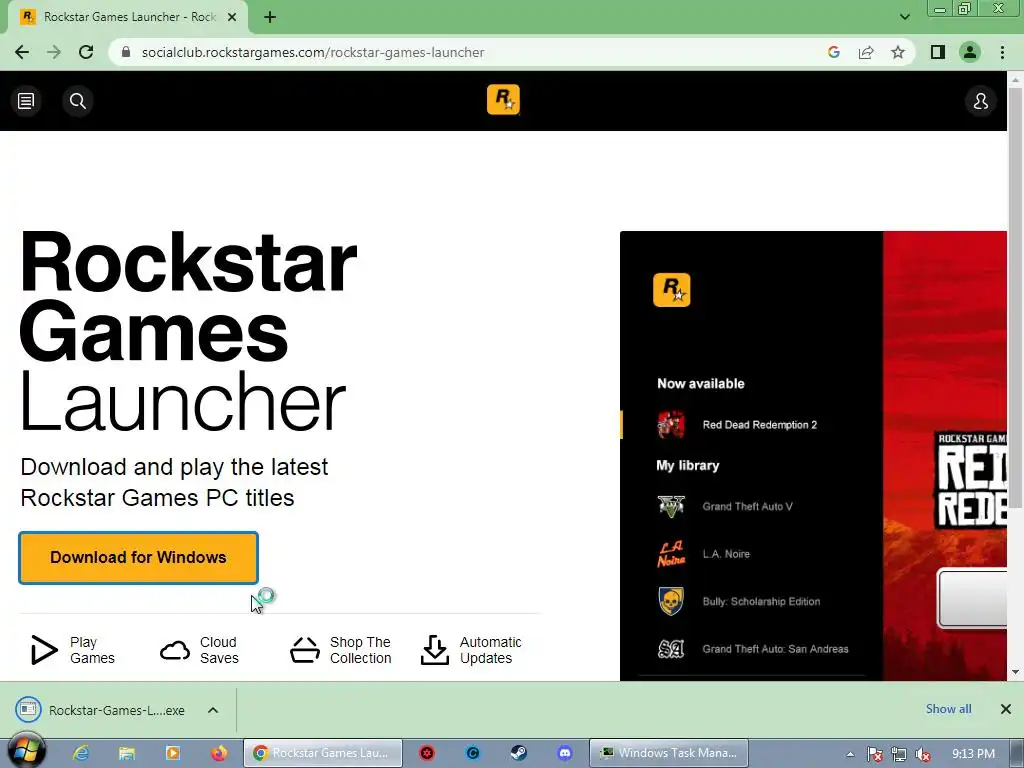
Task: Select Bully: Scholarship Edition entry
Action: 751,601
